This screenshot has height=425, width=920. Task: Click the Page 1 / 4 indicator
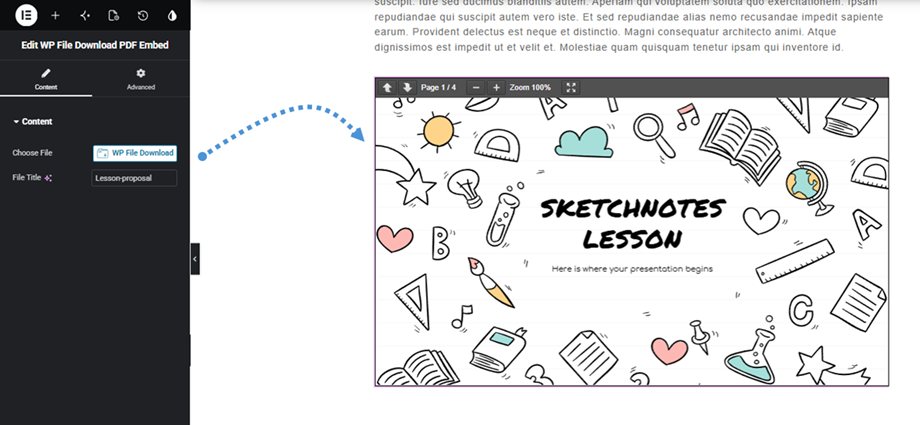tap(438, 87)
